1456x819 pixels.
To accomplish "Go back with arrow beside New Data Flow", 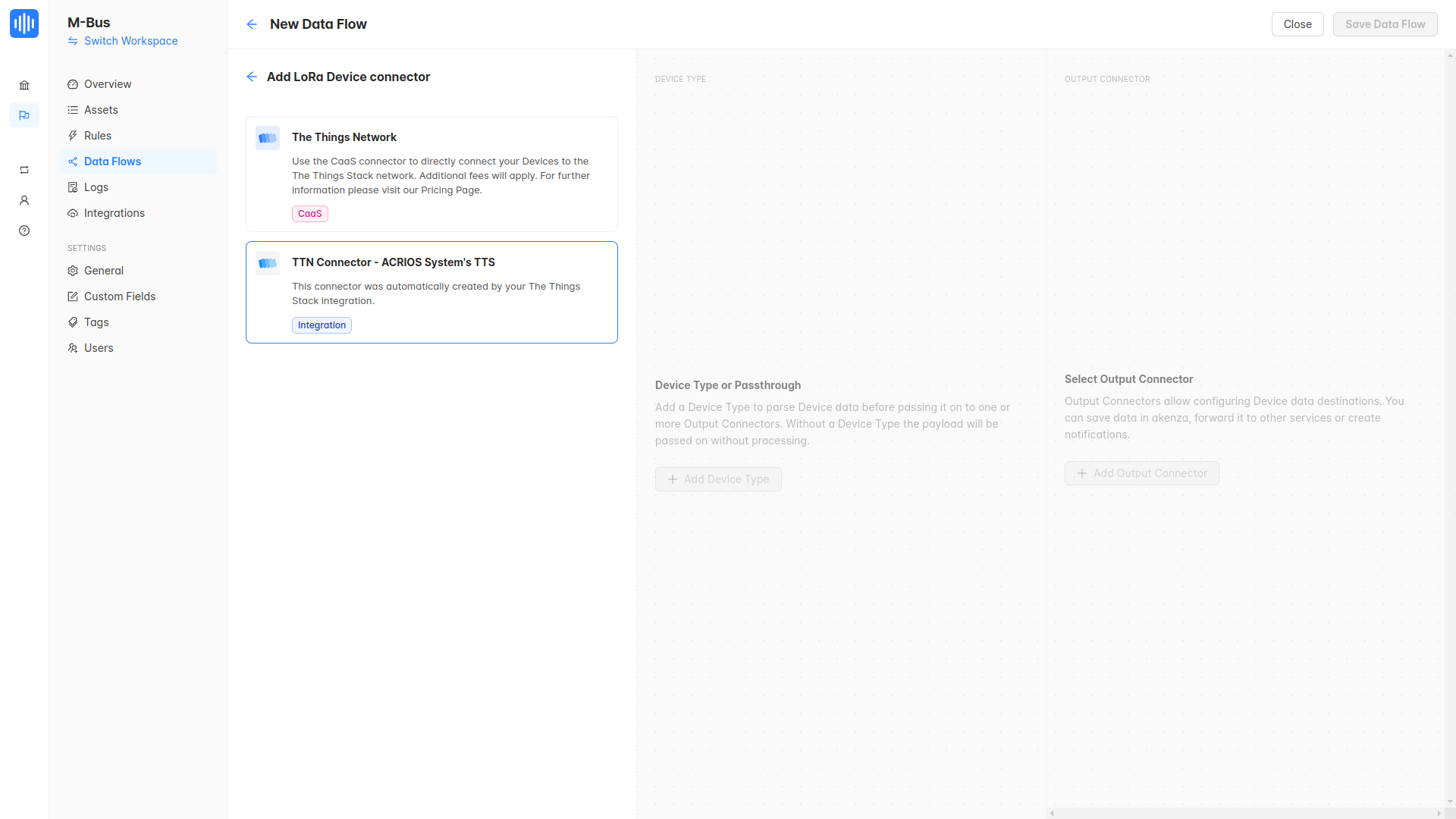I will pos(252,24).
